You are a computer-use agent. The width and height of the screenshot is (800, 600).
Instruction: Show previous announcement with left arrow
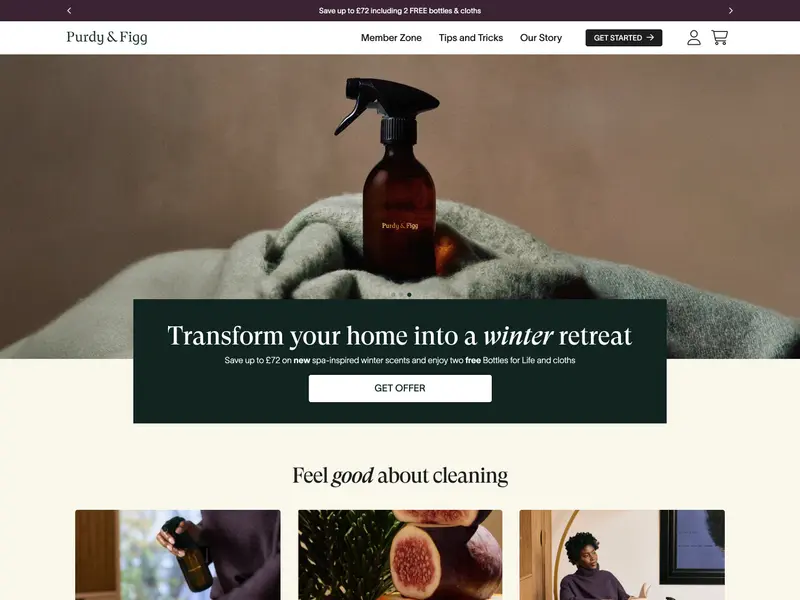[x=69, y=10]
